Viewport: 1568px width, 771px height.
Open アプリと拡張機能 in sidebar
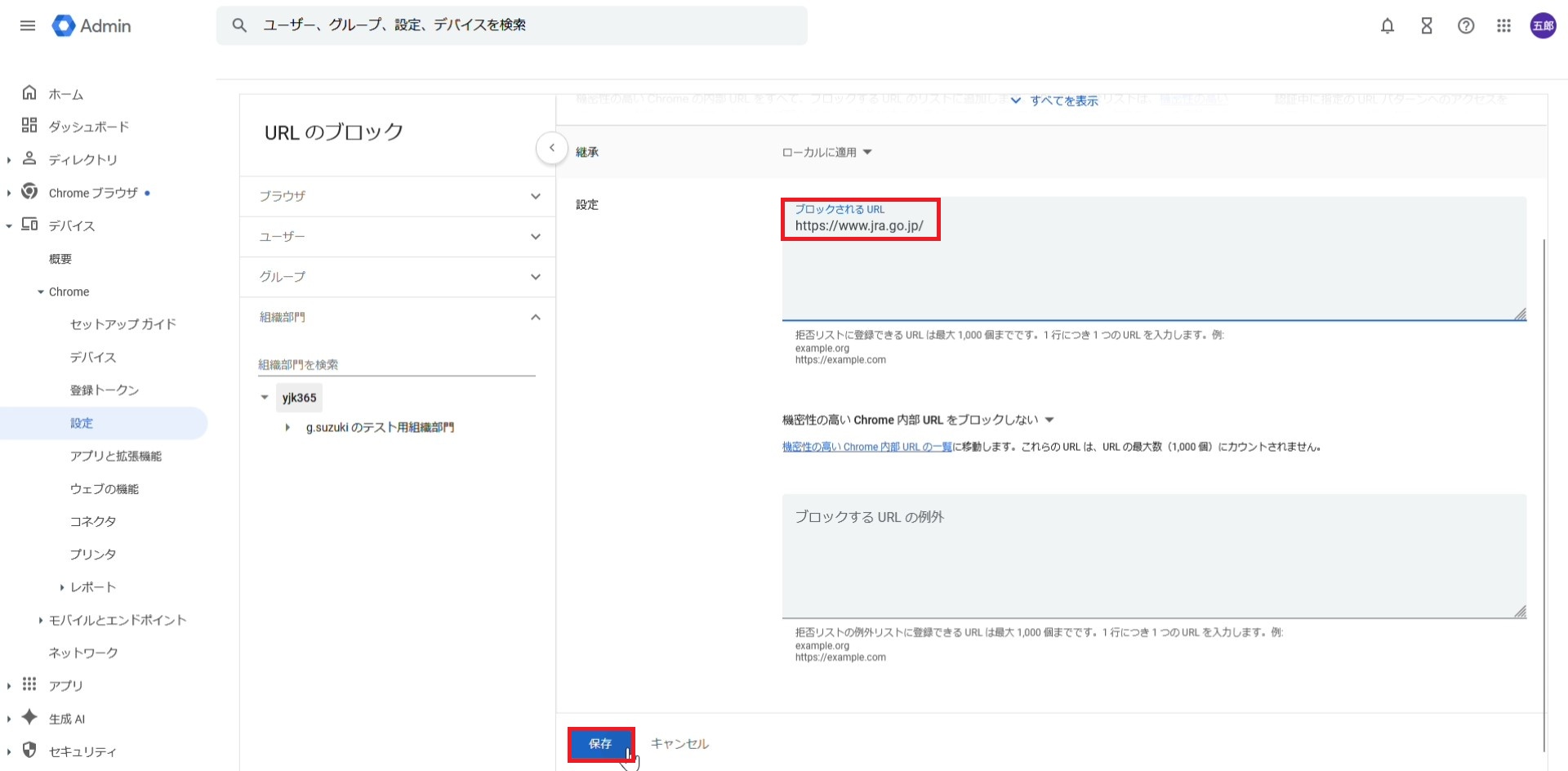click(116, 456)
